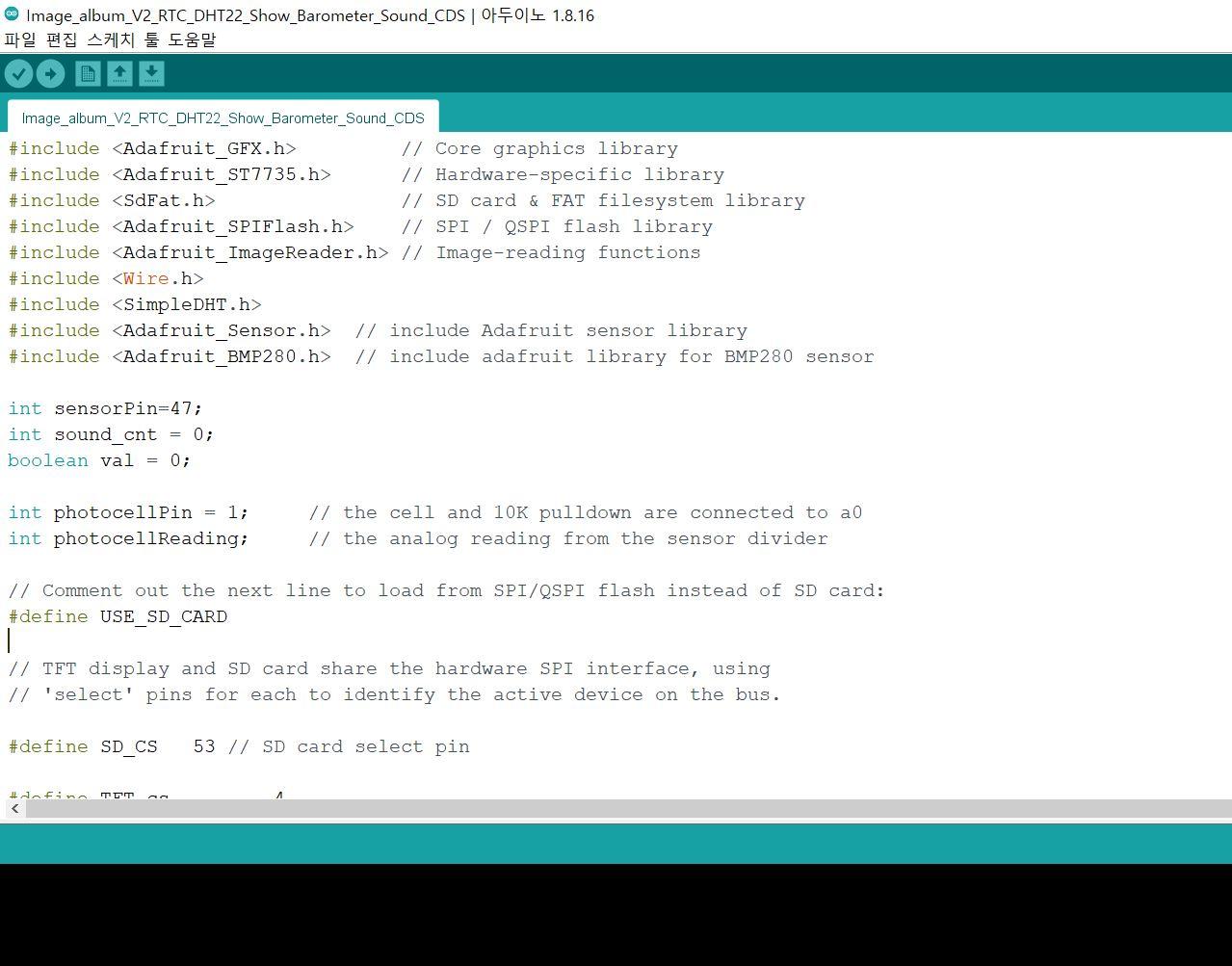Open the 파일 menu
This screenshot has height=966, width=1232.
coord(19,39)
